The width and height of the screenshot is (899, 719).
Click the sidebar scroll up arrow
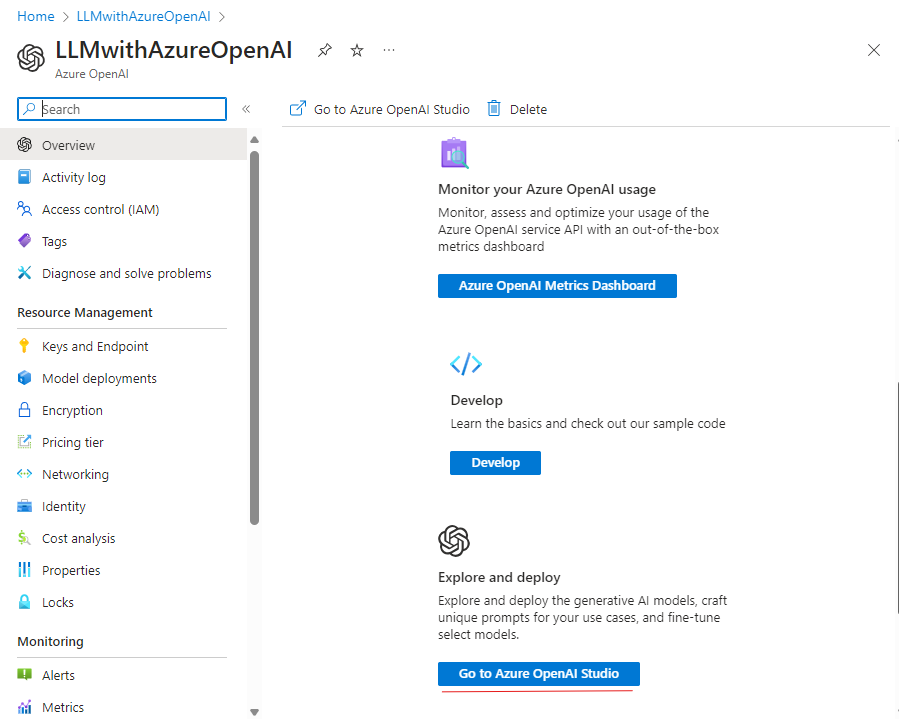pos(255,139)
